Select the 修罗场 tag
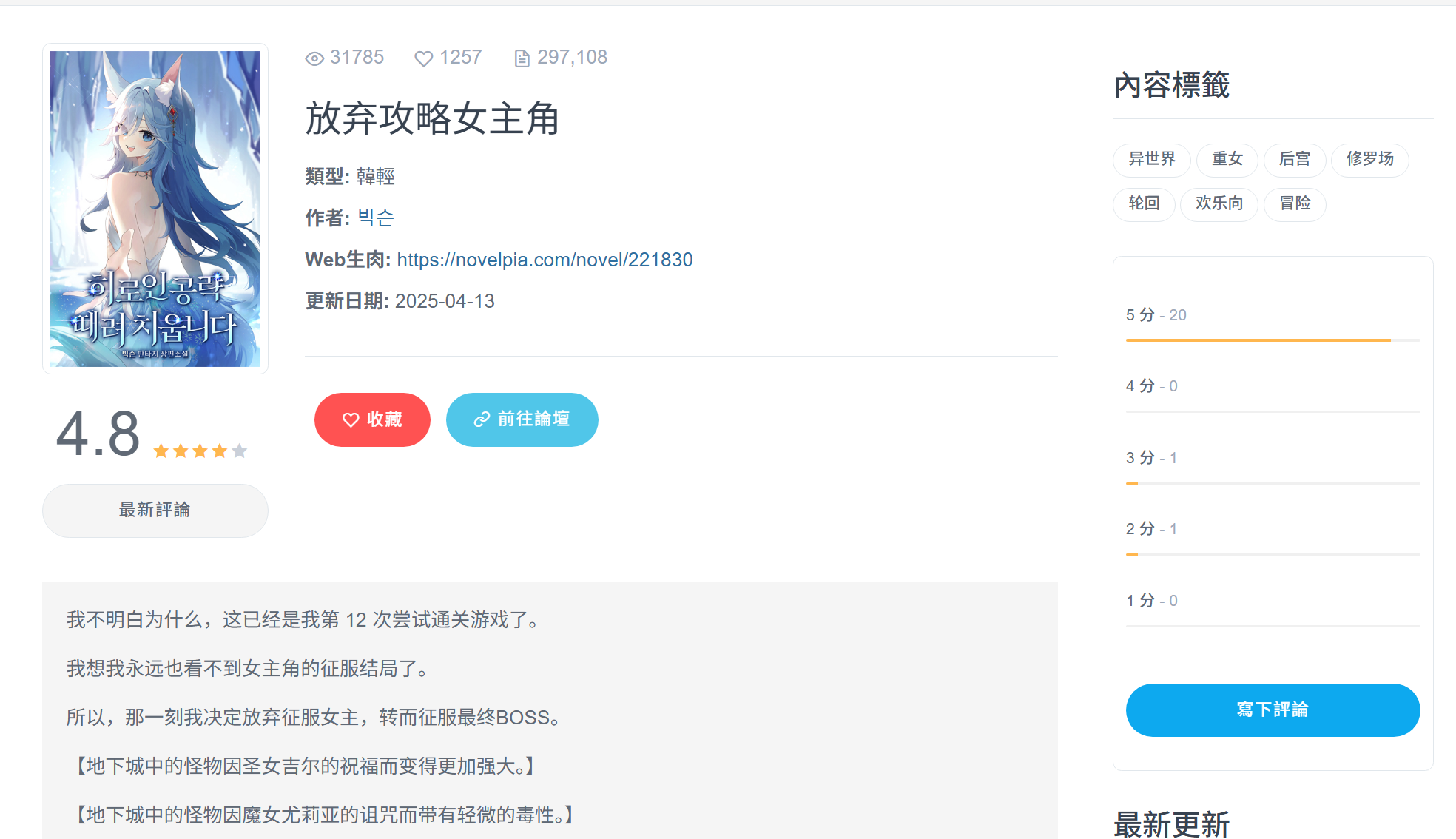The image size is (1456, 839). tap(1369, 159)
